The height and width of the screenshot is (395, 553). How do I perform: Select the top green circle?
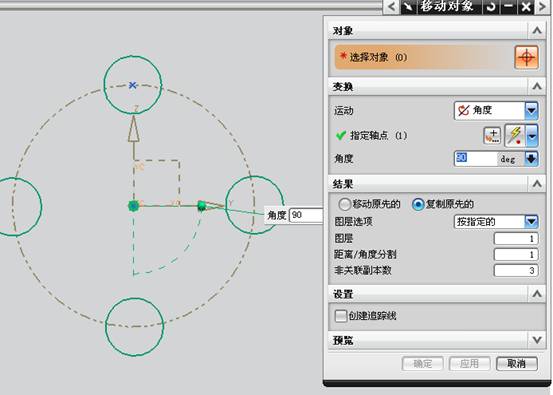pyautogui.click(x=133, y=85)
